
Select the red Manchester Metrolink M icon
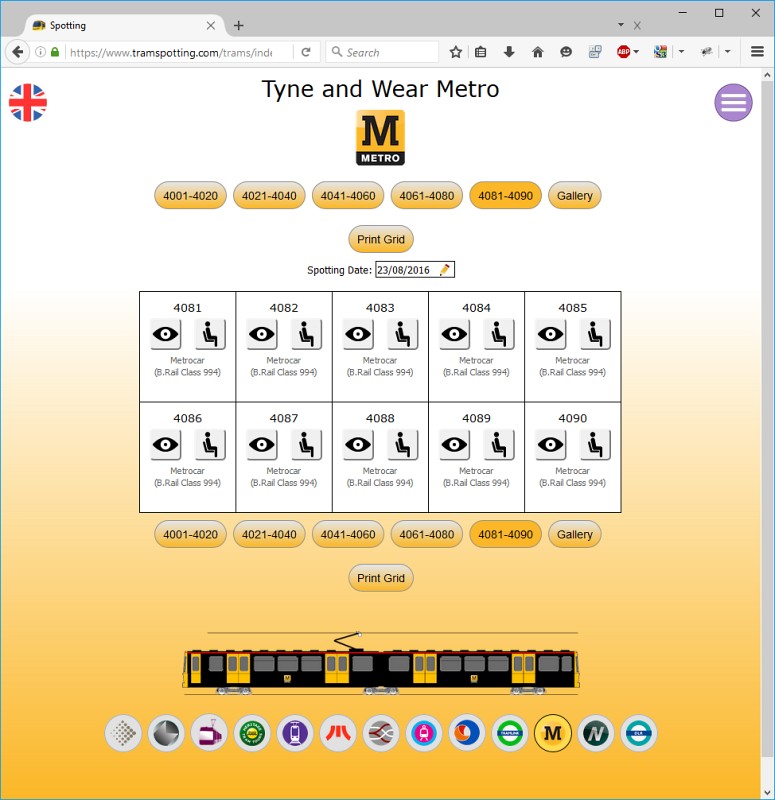pyautogui.click(x=338, y=733)
